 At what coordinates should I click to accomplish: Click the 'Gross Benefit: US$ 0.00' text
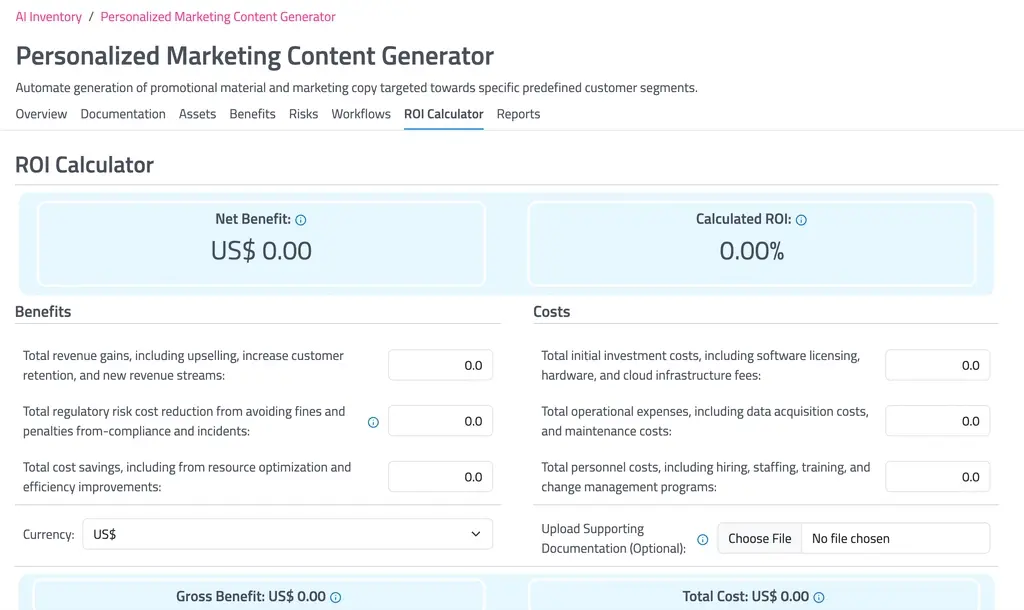[x=251, y=596]
